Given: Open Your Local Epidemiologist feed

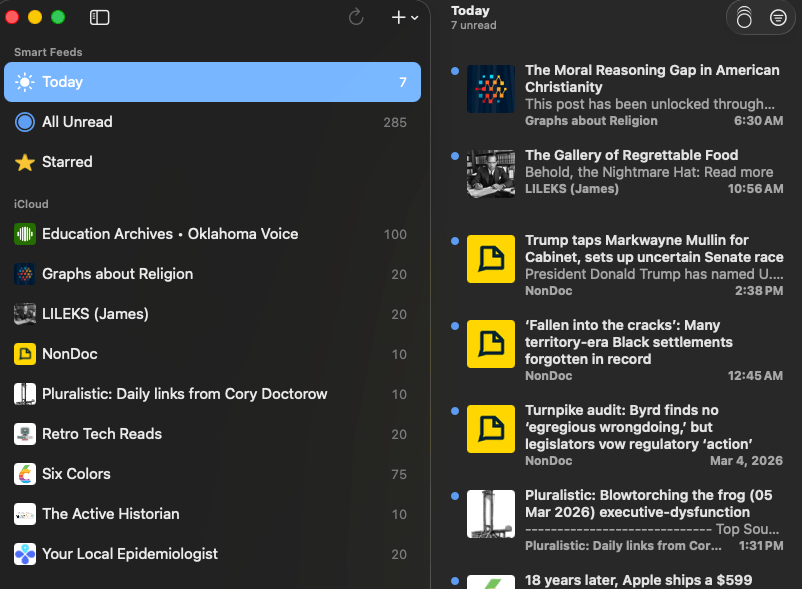Looking at the screenshot, I should pyautogui.click(x=130, y=554).
